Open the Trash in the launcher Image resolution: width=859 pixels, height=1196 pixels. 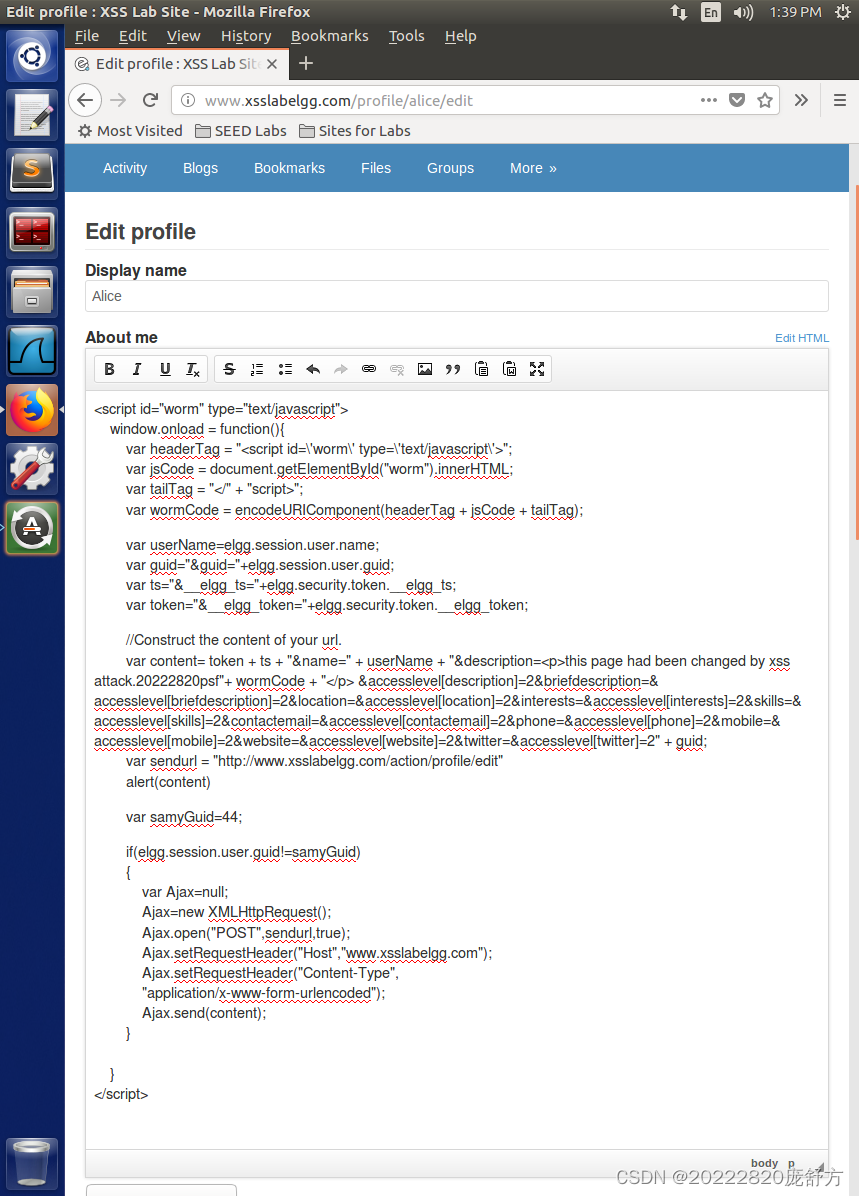coord(32,1163)
